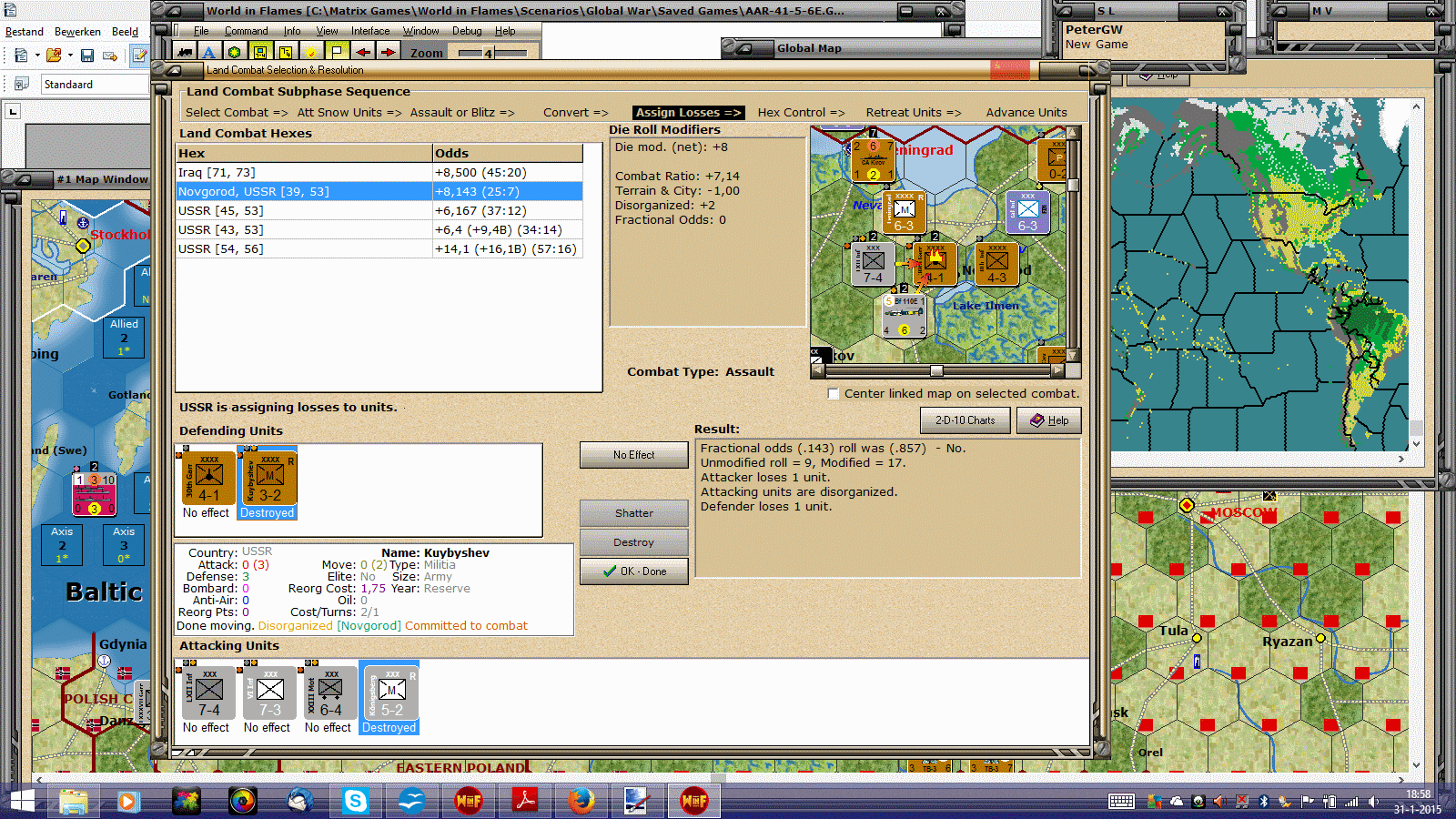Click the Odds column header
The width and height of the screenshot is (1456, 819).
tap(508, 153)
